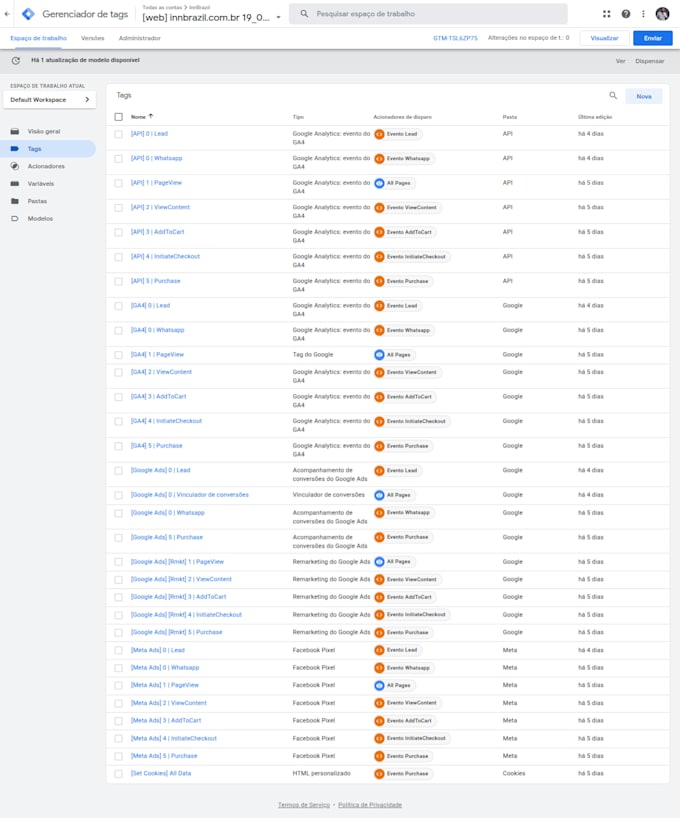
Task: Open the vertical three-dot menu
Action: pos(643,14)
